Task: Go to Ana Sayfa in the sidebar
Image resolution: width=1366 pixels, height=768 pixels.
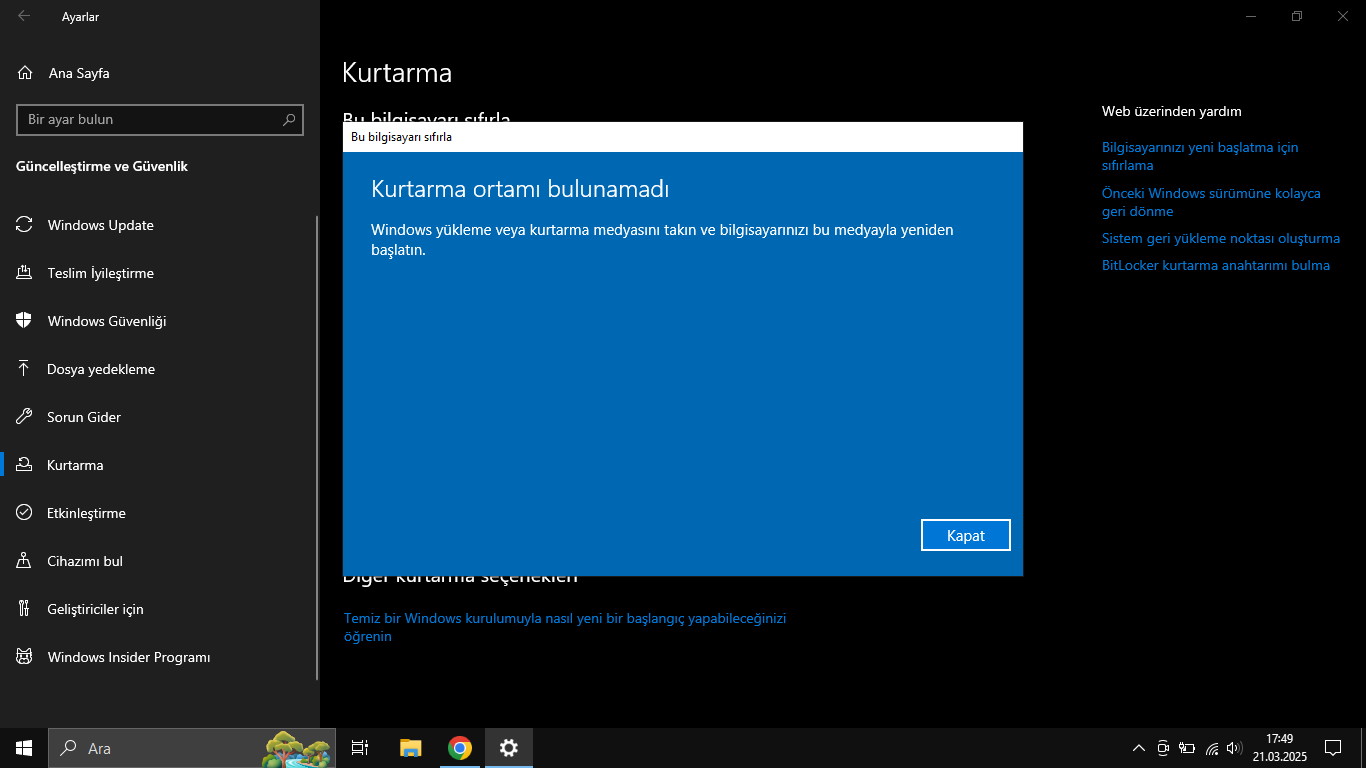Action: coord(160,73)
